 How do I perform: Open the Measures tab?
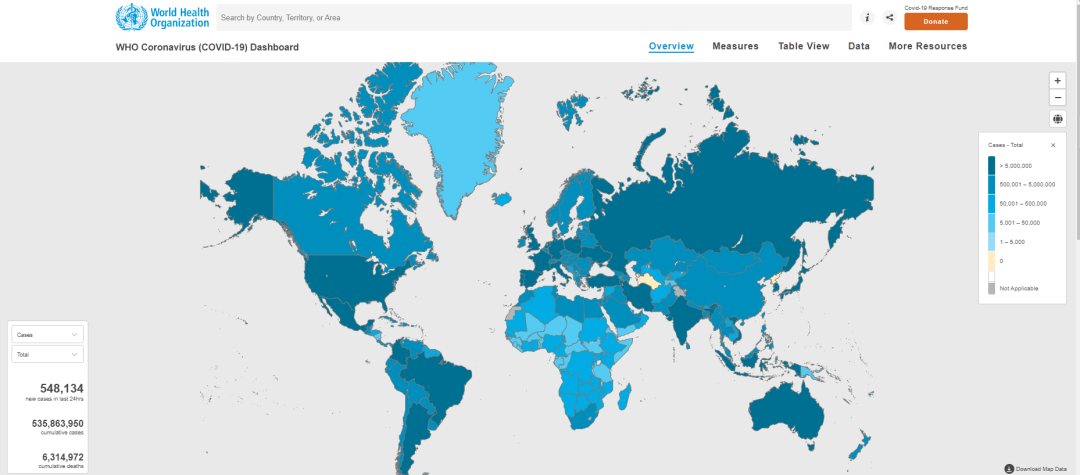coord(736,46)
